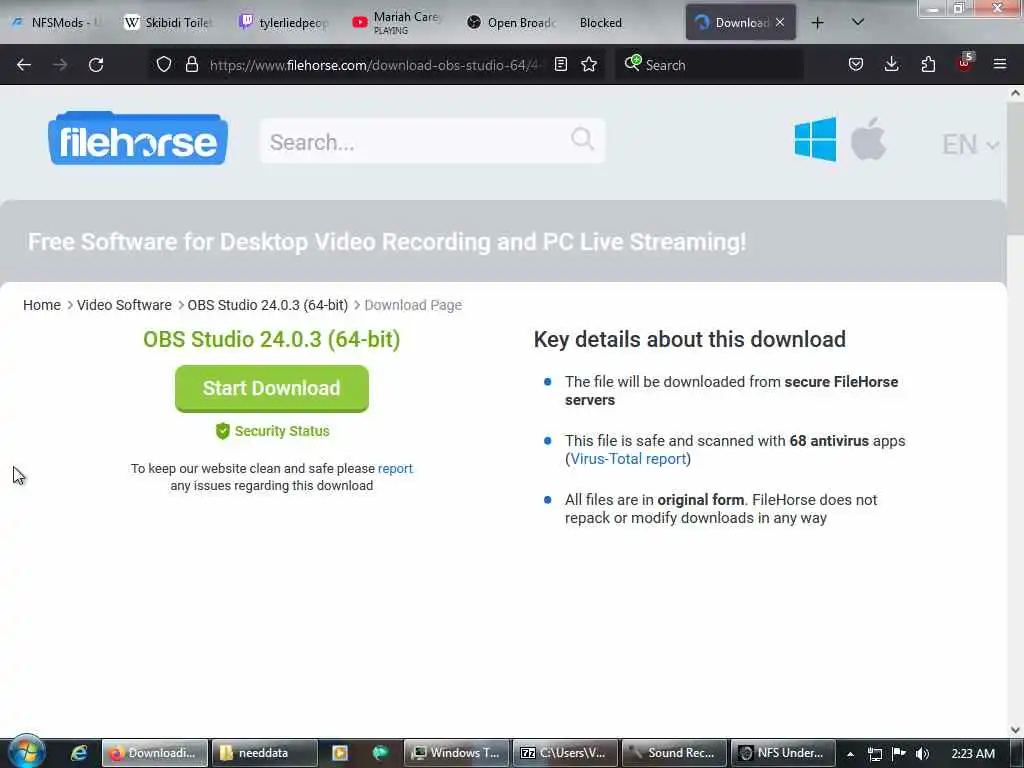Go back with the browser back arrow
This screenshot has height=768, width=1024.
pos(24,65)
